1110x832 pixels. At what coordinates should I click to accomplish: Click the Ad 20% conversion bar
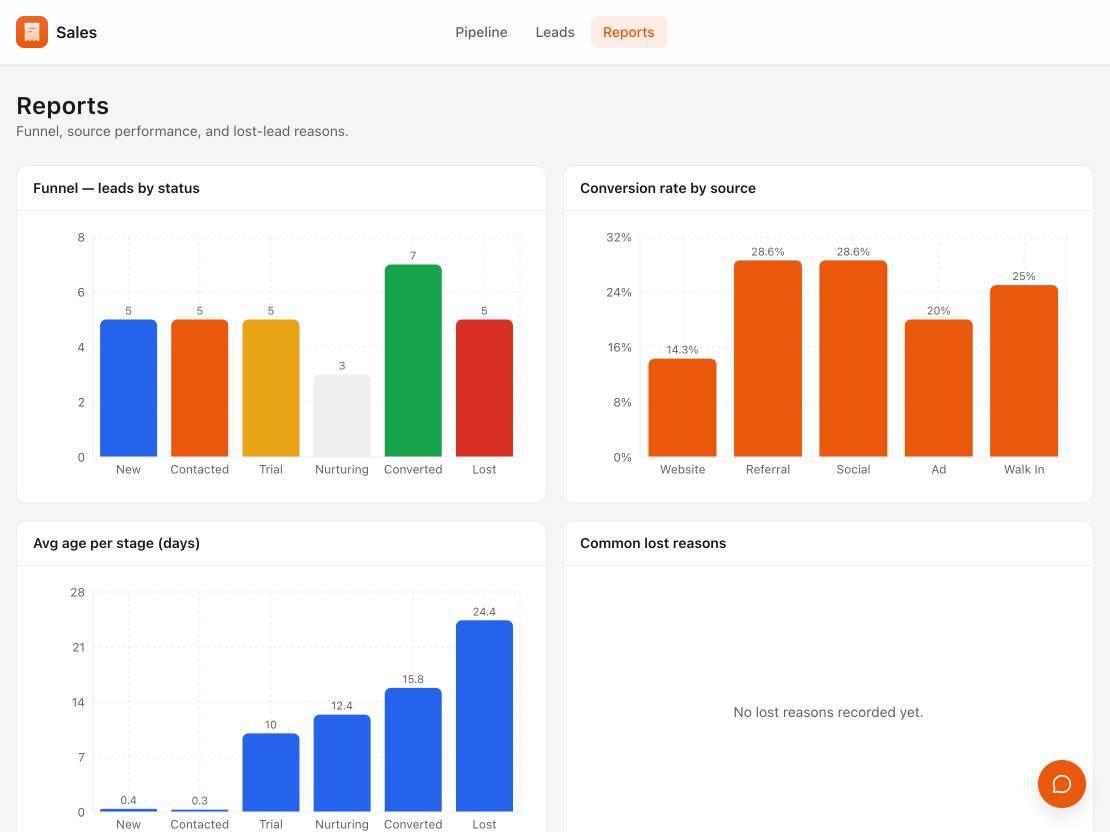pyautogui.click(x=939, y=388)
